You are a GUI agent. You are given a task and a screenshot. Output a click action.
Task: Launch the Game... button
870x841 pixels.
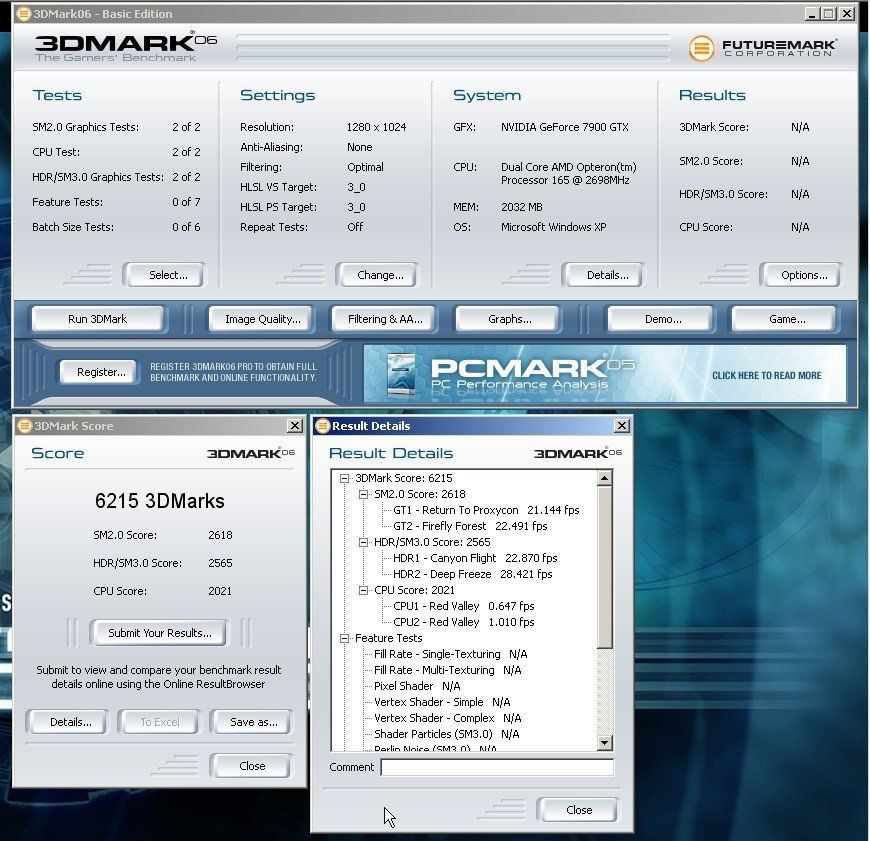(784, 320)
